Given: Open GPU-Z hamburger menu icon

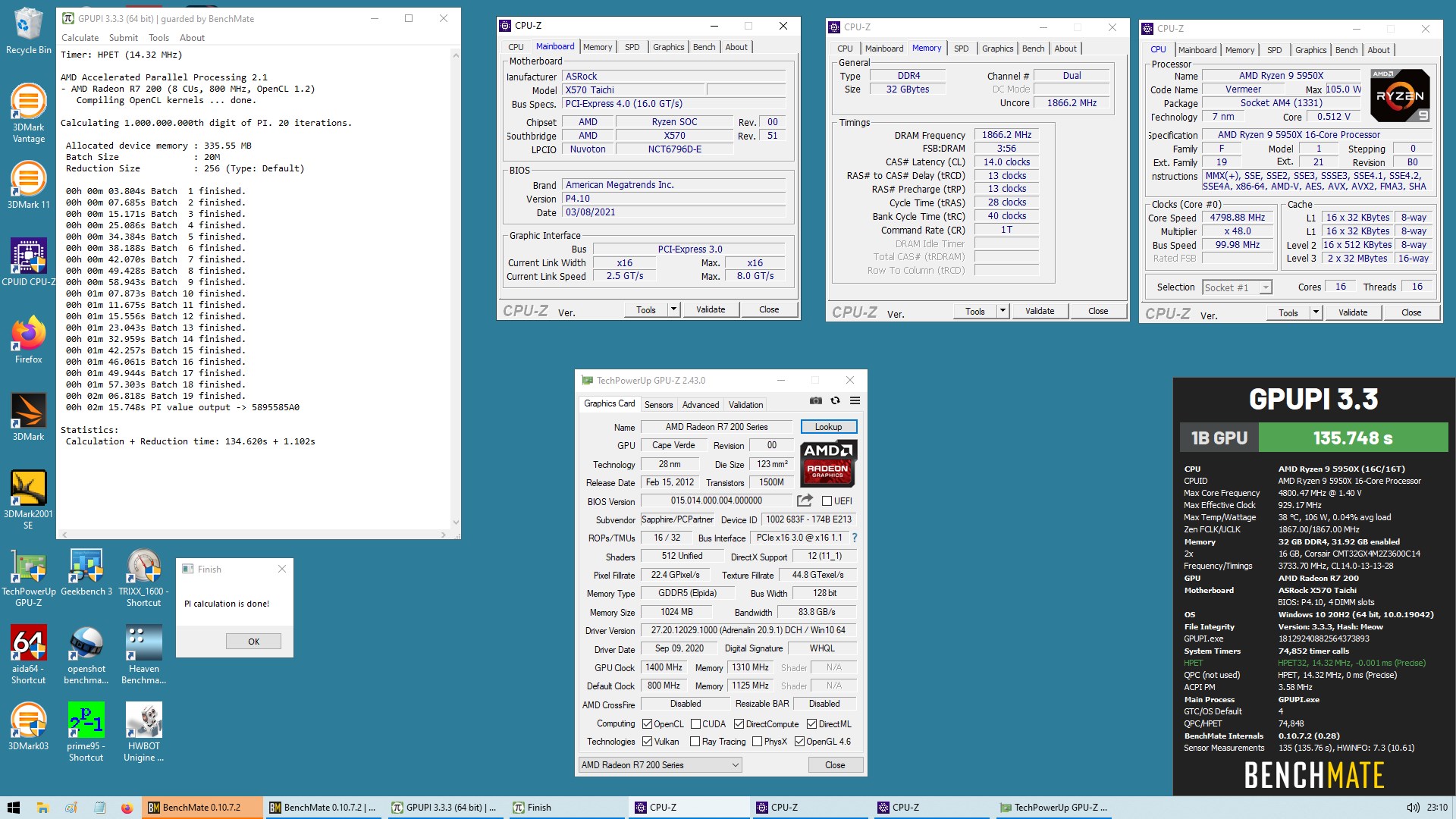Looking at the screenshot, I should tap(855, 400).
